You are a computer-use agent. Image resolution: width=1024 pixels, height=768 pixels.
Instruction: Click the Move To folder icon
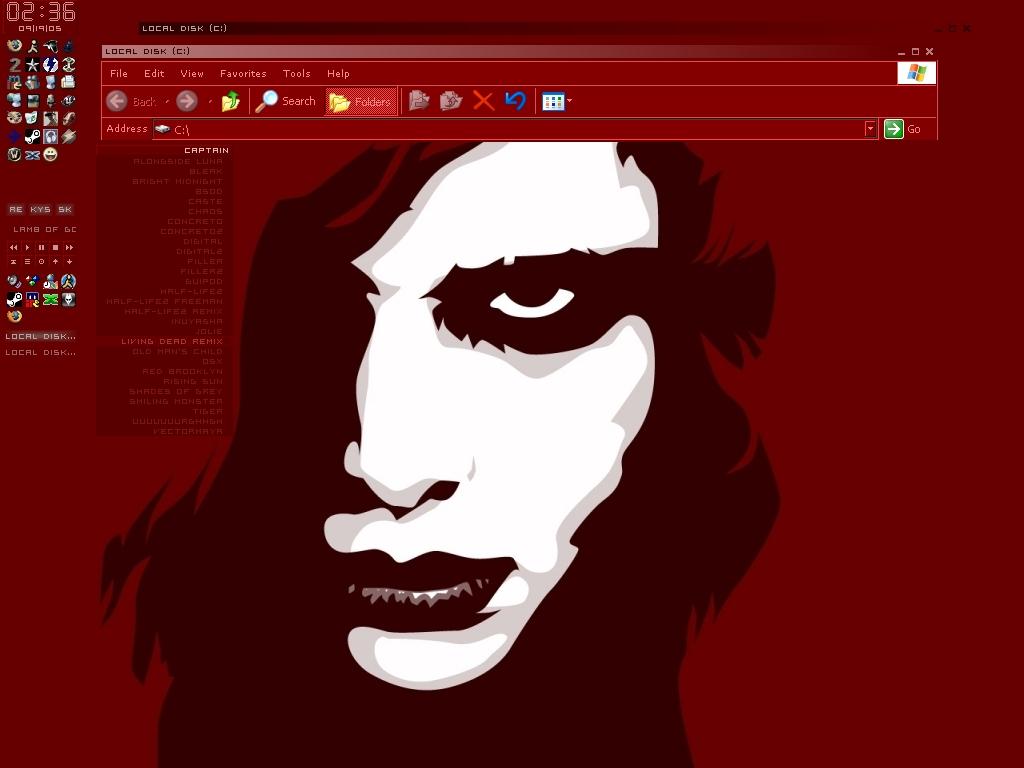click(x=419, y=101)
